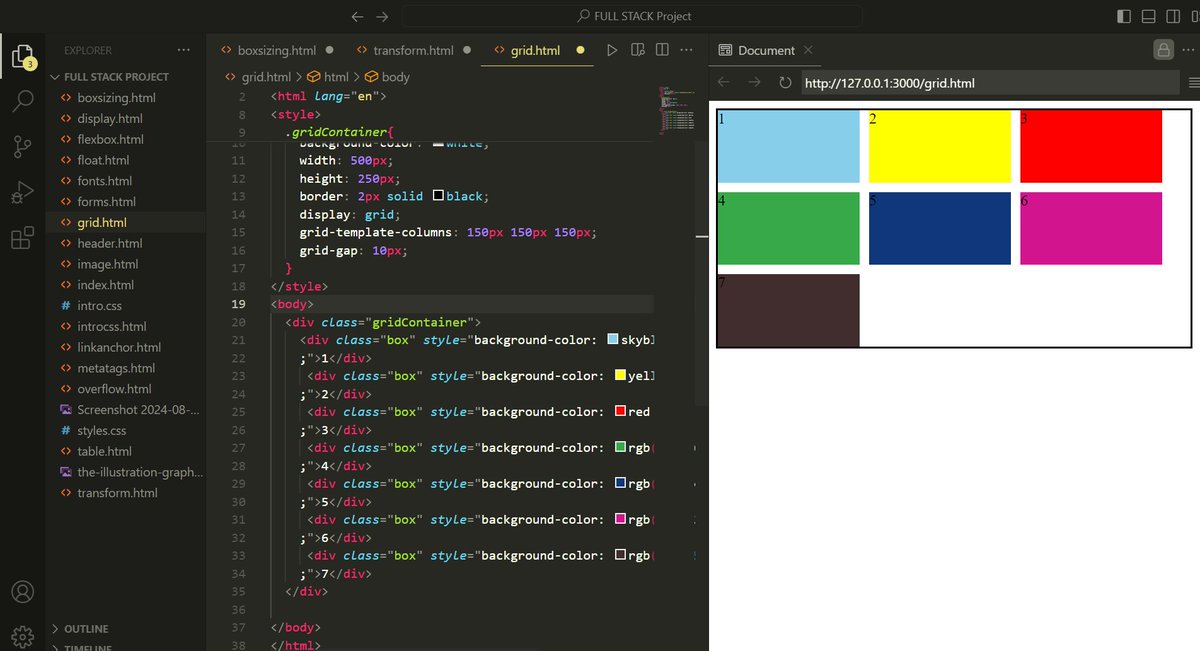
Task: Click the red box 3 in preview
Action: tap(1091, 147)
